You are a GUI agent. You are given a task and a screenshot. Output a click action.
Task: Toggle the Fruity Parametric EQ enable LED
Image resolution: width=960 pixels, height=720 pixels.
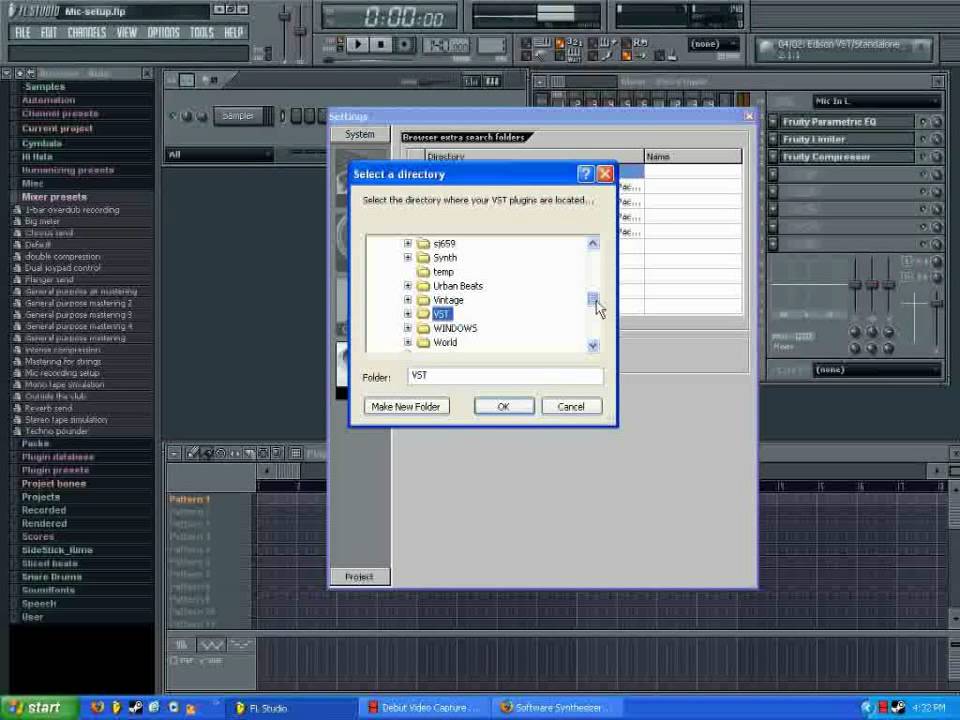(x=923, y=122)
